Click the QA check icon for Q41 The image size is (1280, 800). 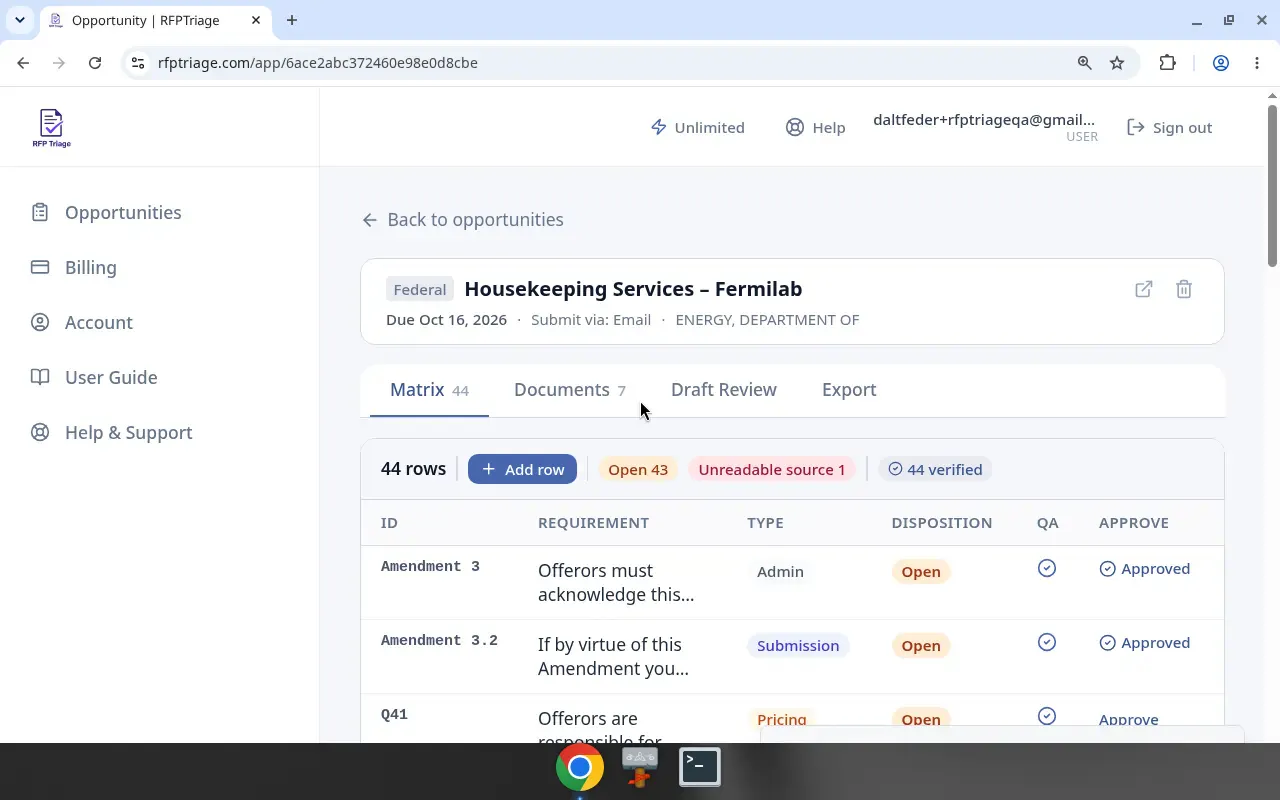[x=1047, y=716]
